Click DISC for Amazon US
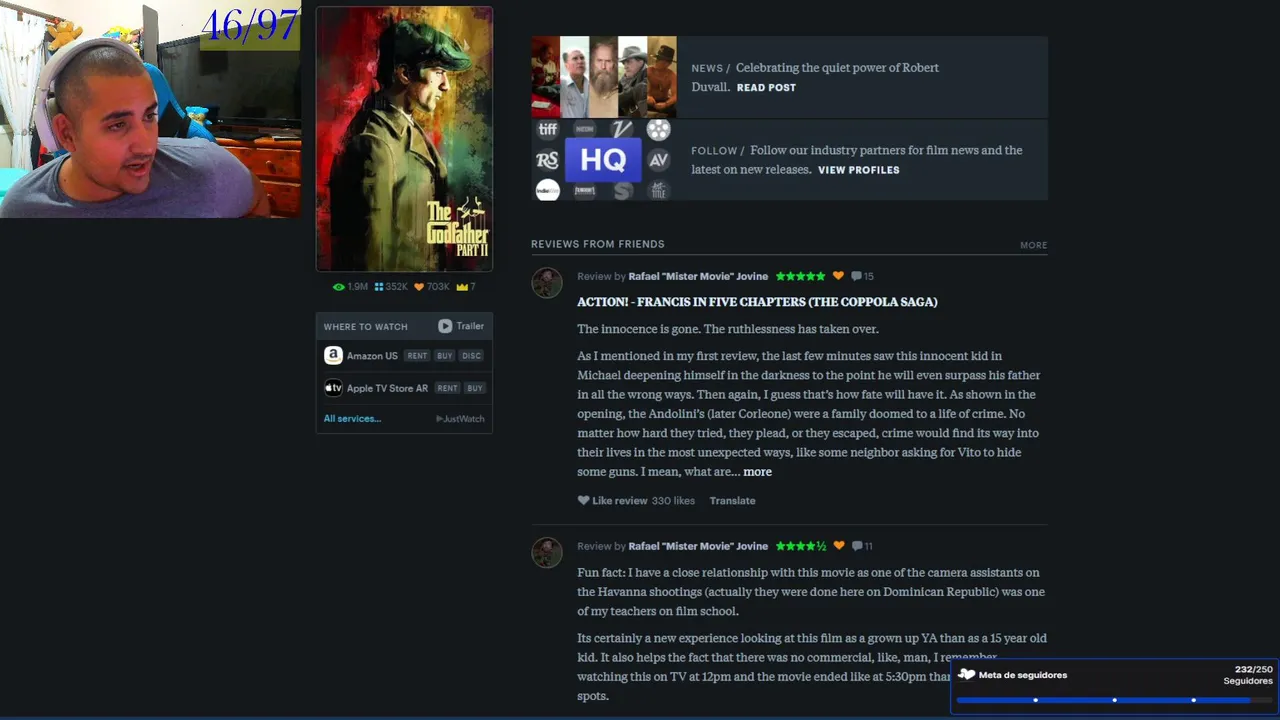The image size is (1280, 720). coord(472,356)
